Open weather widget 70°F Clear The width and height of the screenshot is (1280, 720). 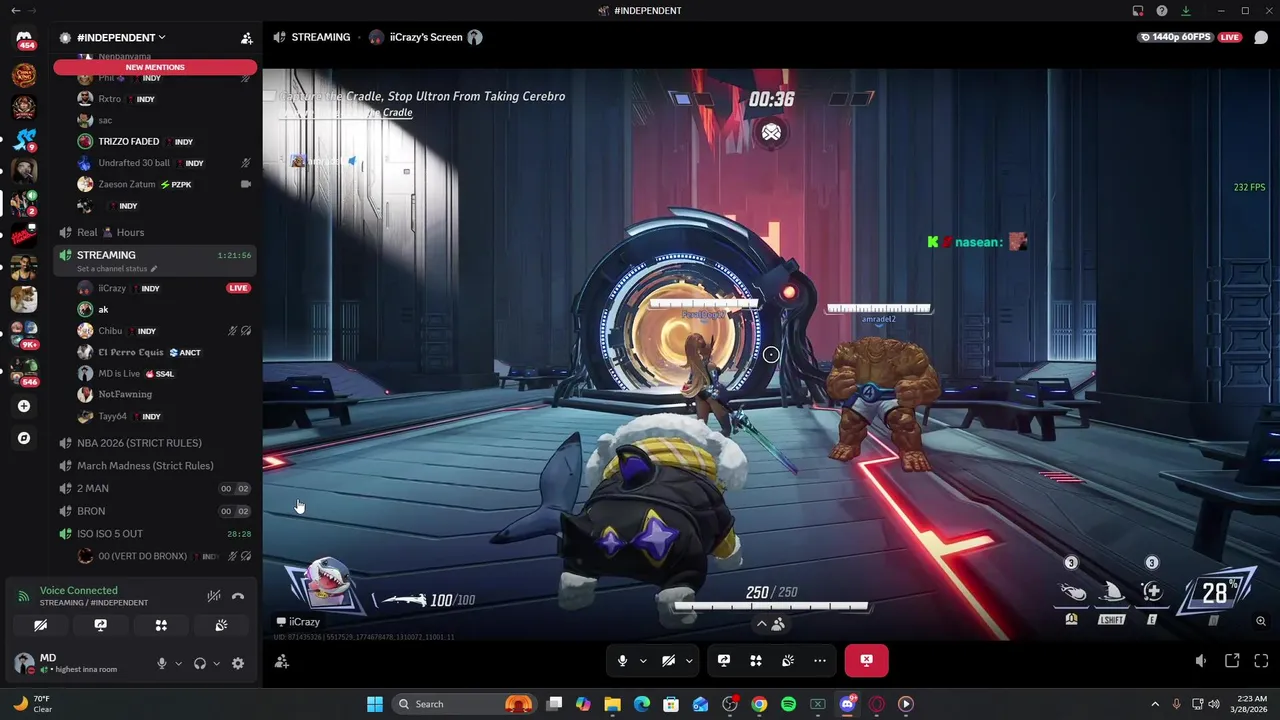coord(32,704)
